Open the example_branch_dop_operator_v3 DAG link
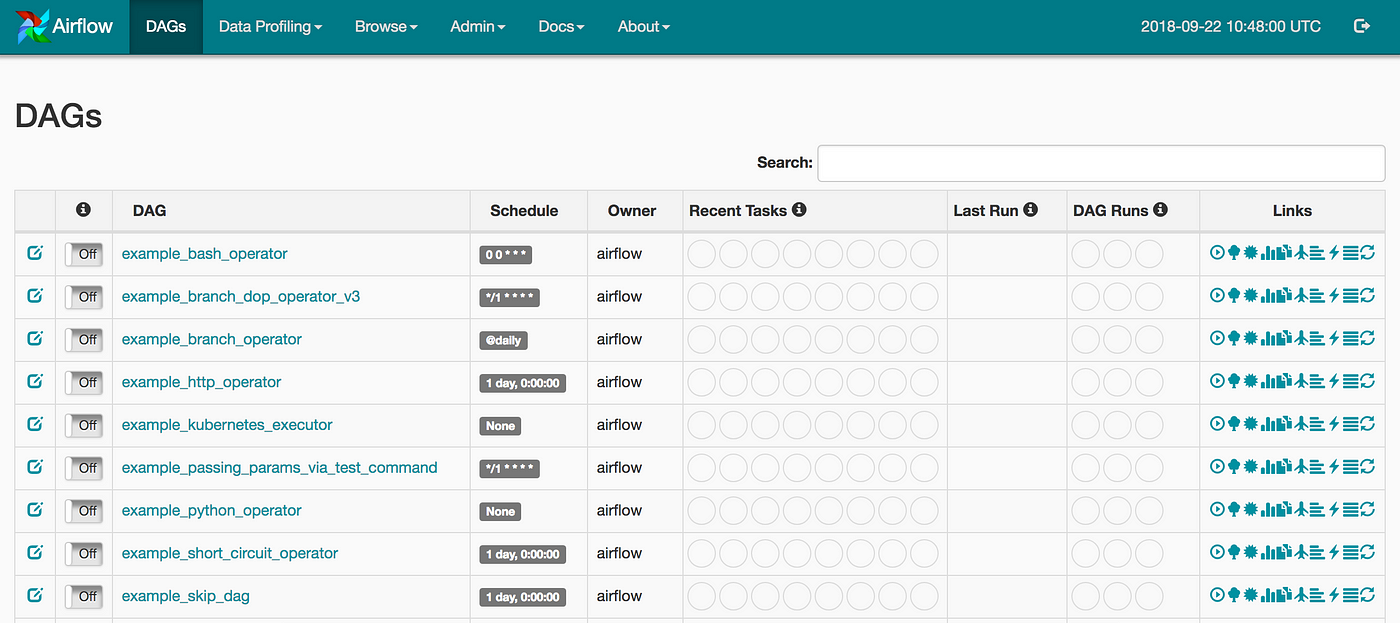Viewport: 1400px width, 623px height. pyautogui.click(x=241, y=297)
